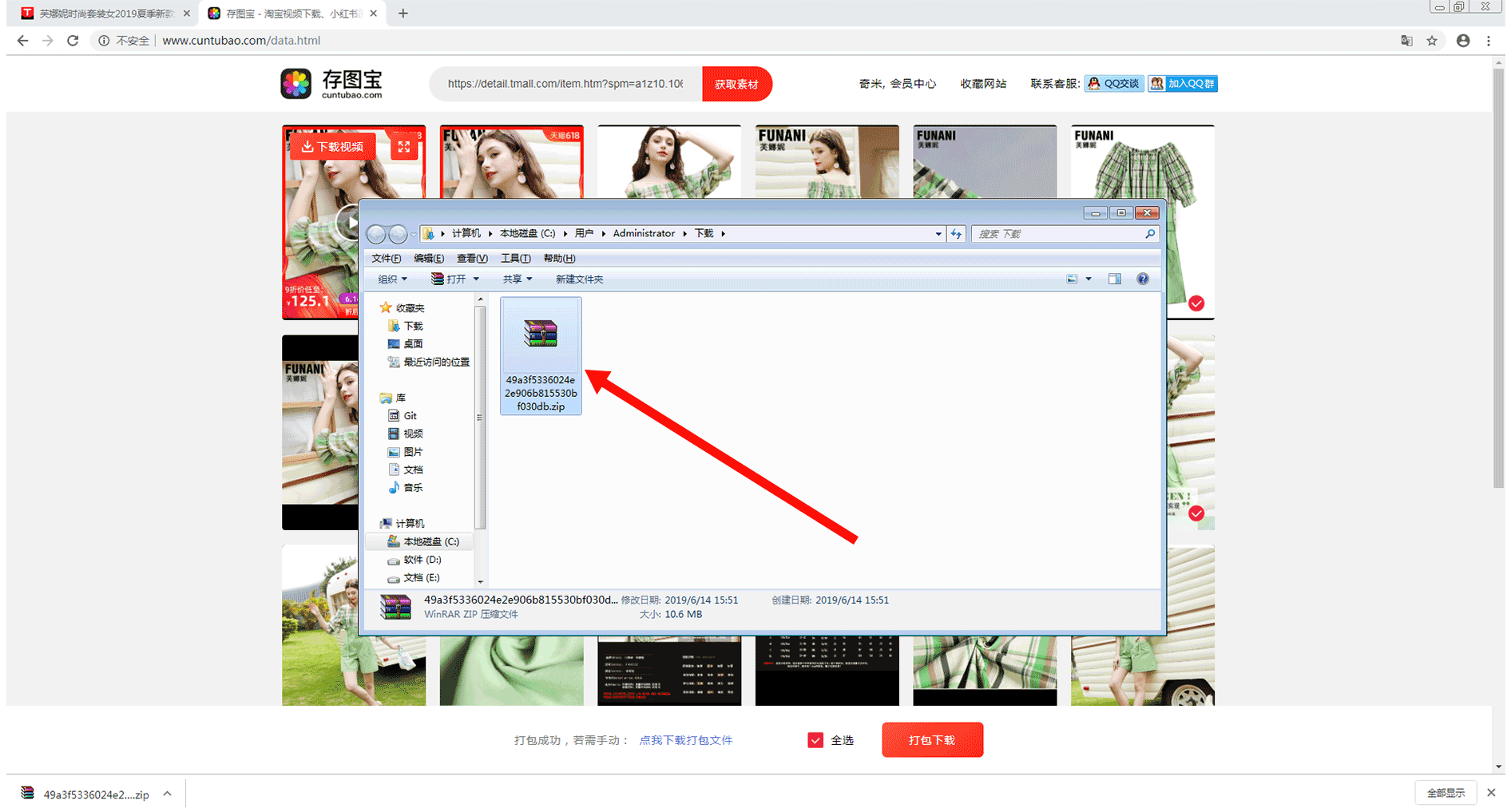This screenshot has height=812, width=1511.
Task: Uncheck the red checkmark on the green dress image
Action: [1196, 303]
